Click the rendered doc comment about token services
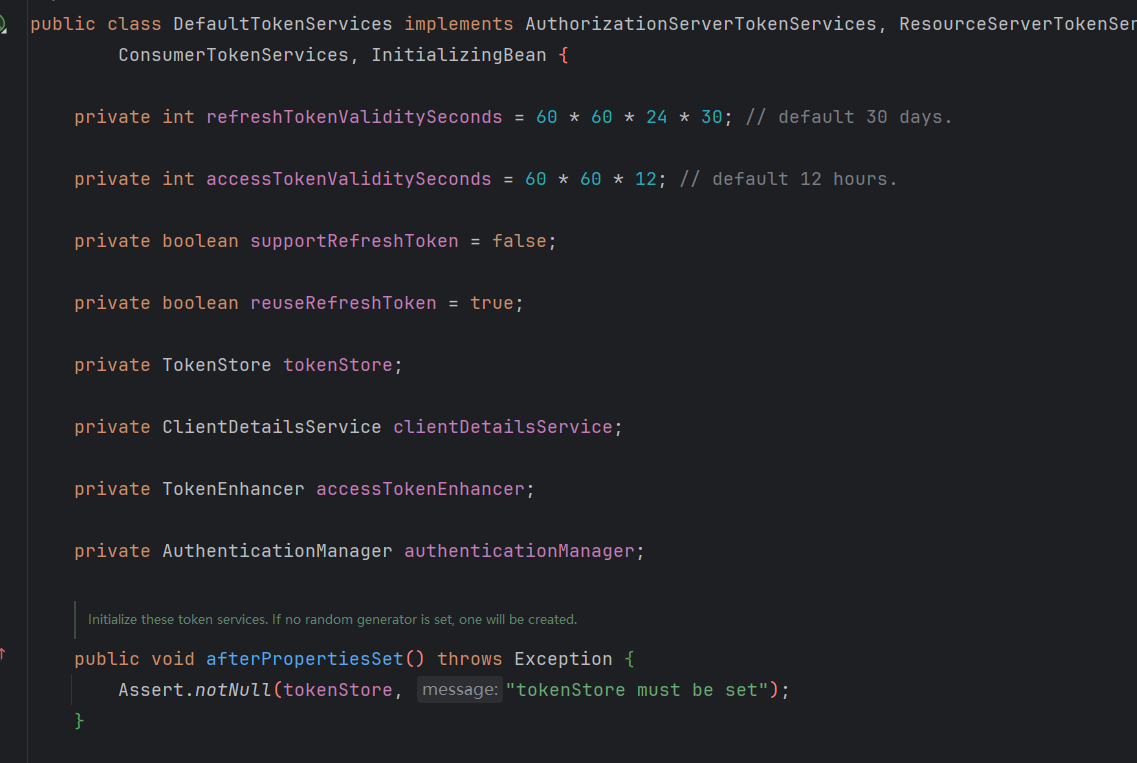 click(x=332, y=620)
